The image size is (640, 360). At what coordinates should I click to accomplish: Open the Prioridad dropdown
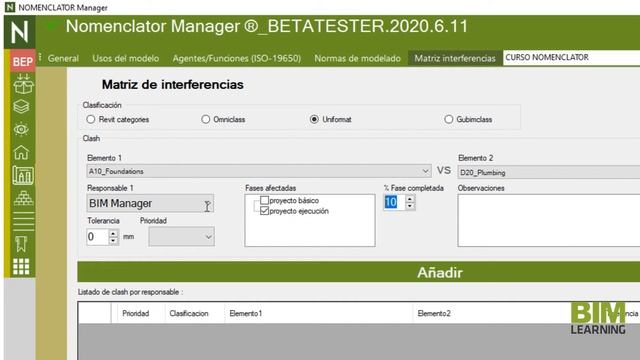(x=182, y=237)
